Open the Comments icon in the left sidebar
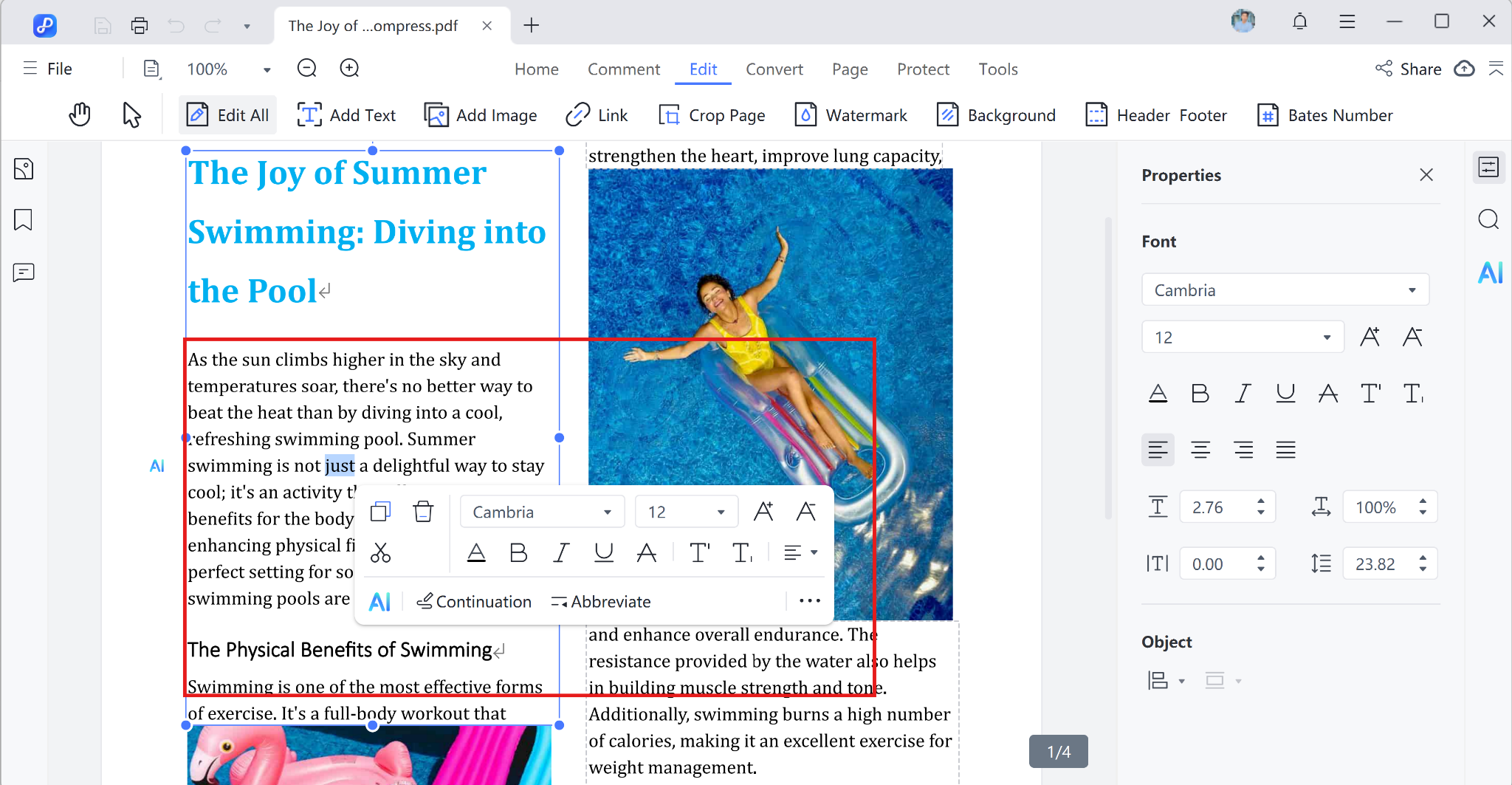The width and height of the screenshot is (1512, 785). click(23, 272)
